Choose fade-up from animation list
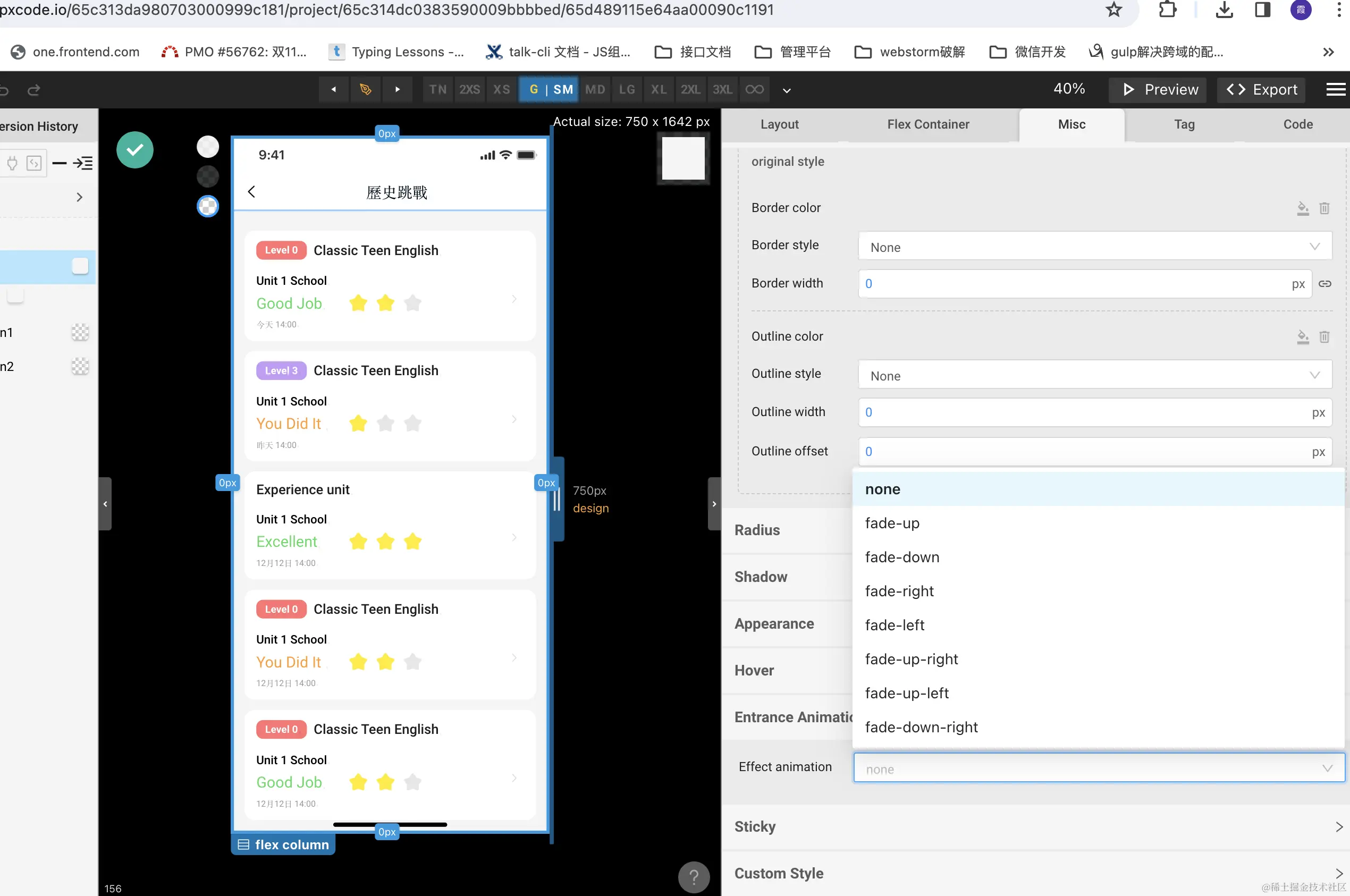The height and width of the screenshot is (896, 1350). (892, 523)
